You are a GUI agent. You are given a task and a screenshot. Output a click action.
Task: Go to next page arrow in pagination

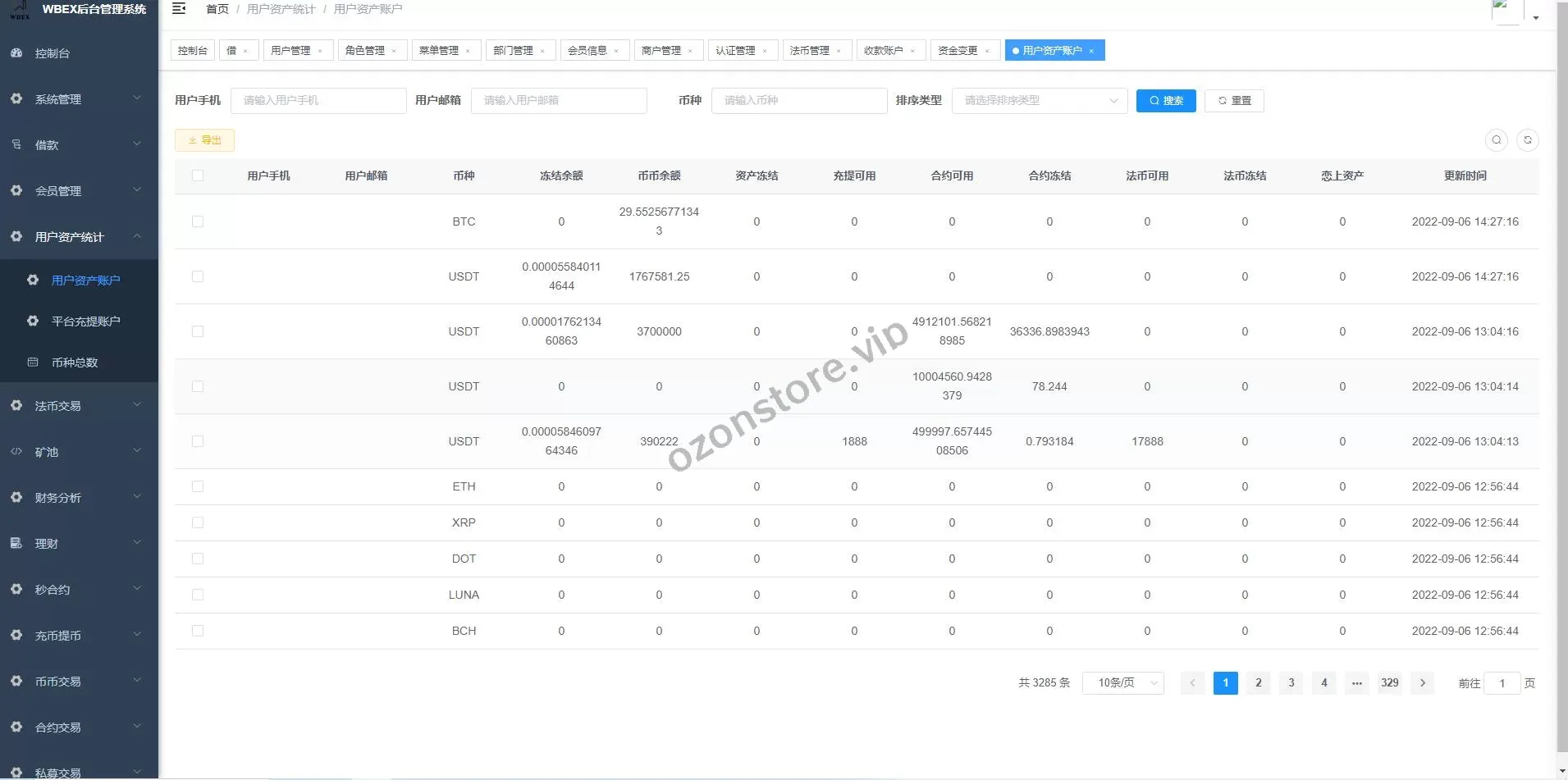[x=1422, y=682]
